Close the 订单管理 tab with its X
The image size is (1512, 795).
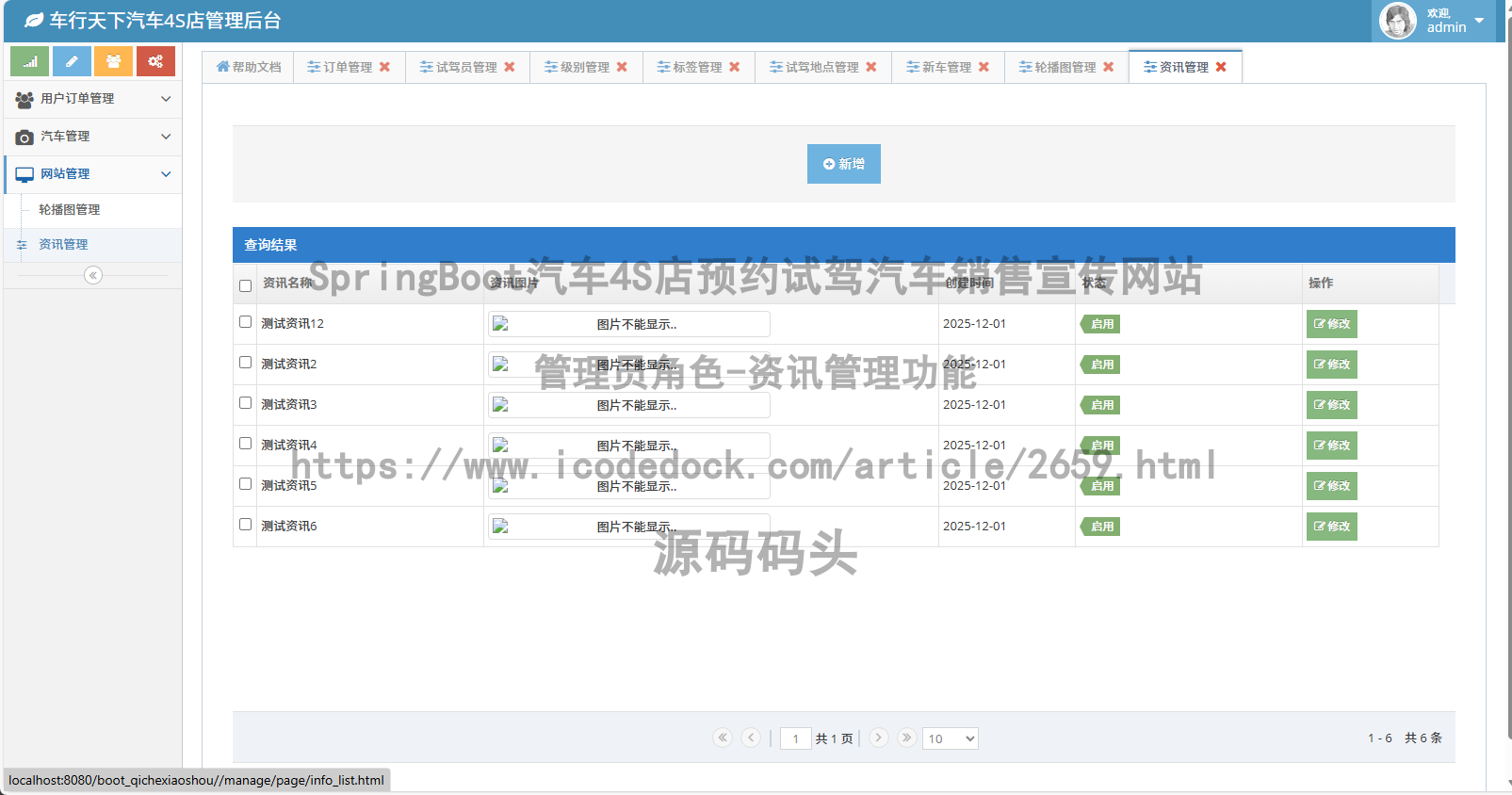point(384,67)
